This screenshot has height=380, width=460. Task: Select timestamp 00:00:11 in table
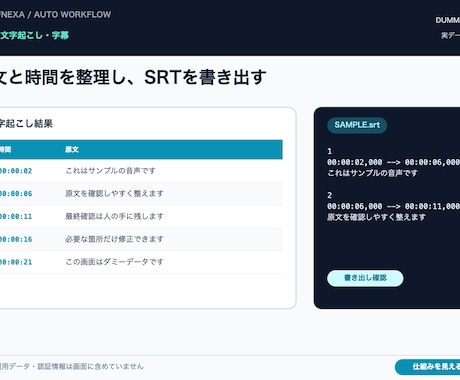[16, 217]
